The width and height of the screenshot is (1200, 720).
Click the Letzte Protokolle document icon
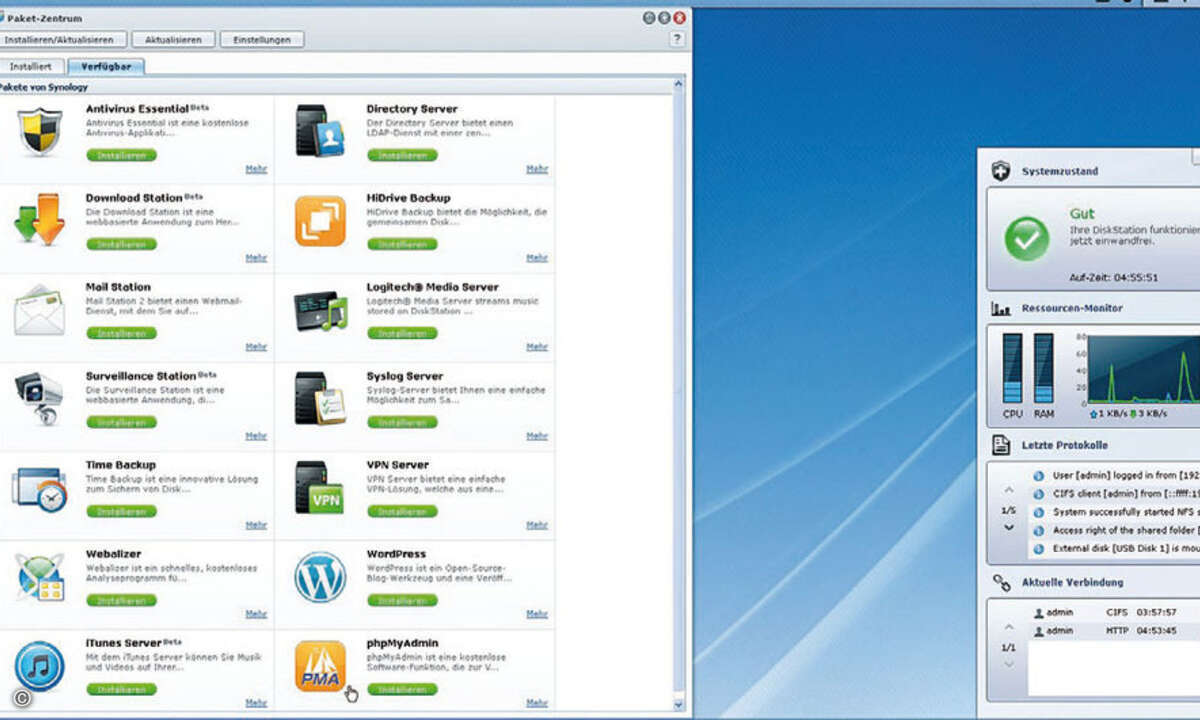click(x=1001, y=445)
